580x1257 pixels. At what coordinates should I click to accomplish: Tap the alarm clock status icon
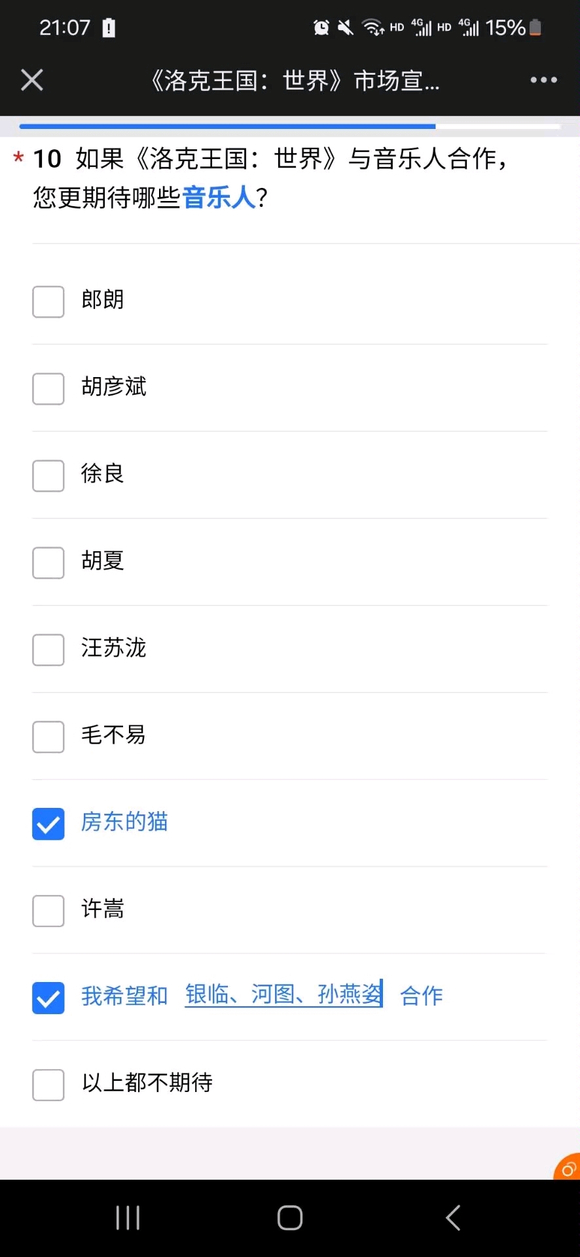click(x=321, y=28)
